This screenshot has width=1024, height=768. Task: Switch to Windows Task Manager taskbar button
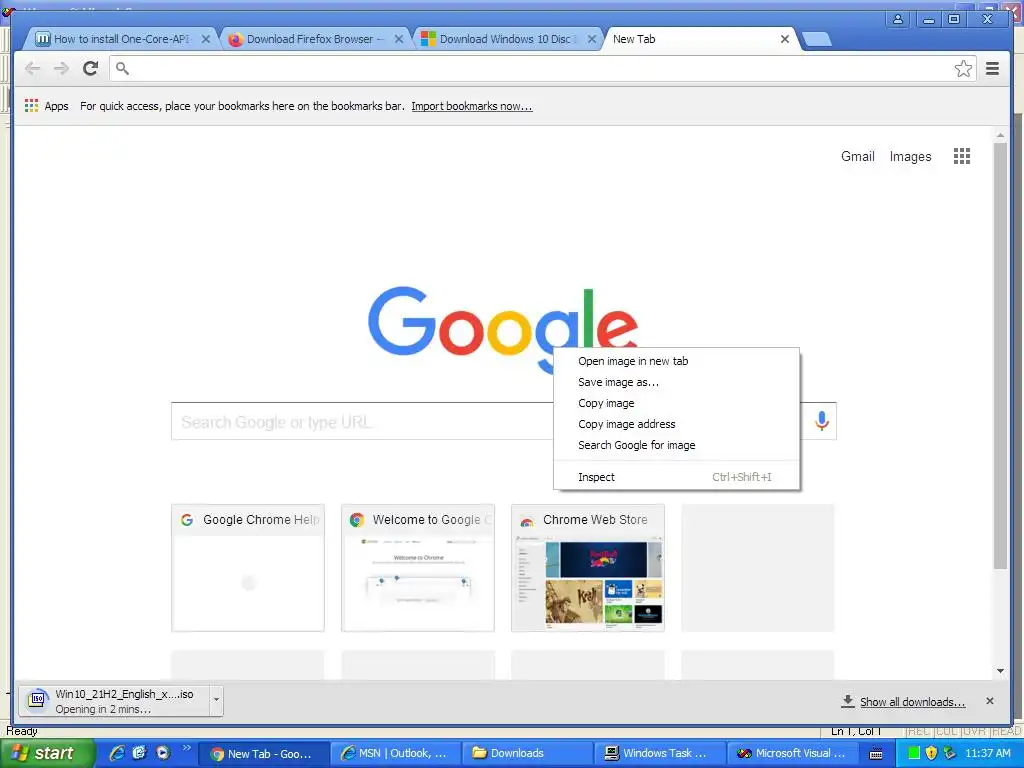[661, 753]
